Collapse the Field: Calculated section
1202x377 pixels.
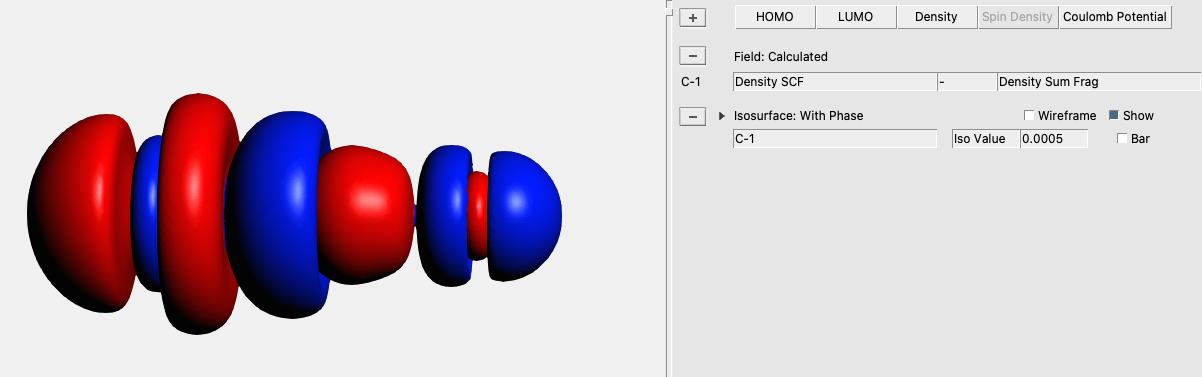(x=692, y=56)
